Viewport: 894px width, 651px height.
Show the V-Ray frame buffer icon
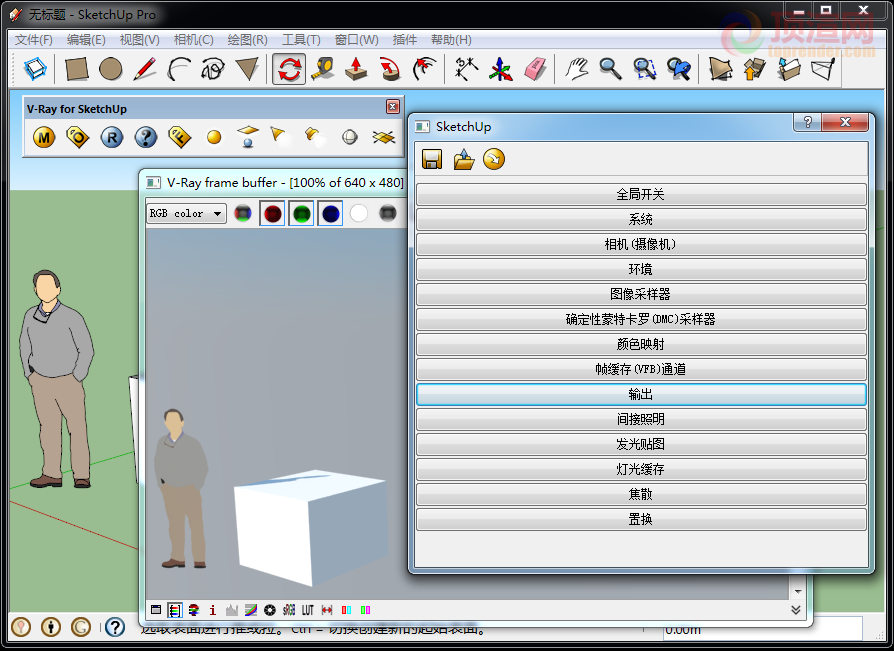pos(180,137)
